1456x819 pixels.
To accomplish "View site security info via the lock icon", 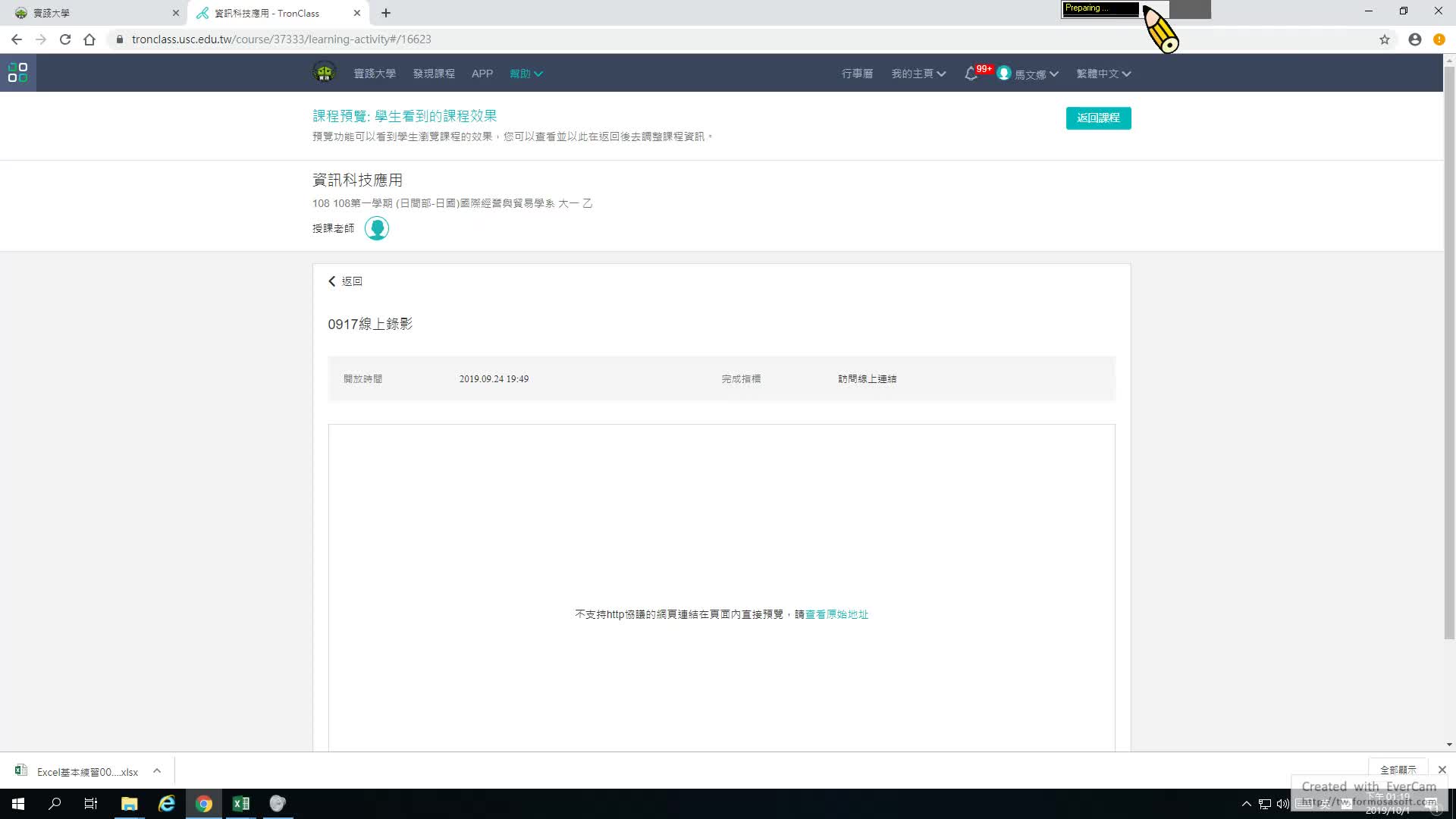I will click(x=120, y=39).
